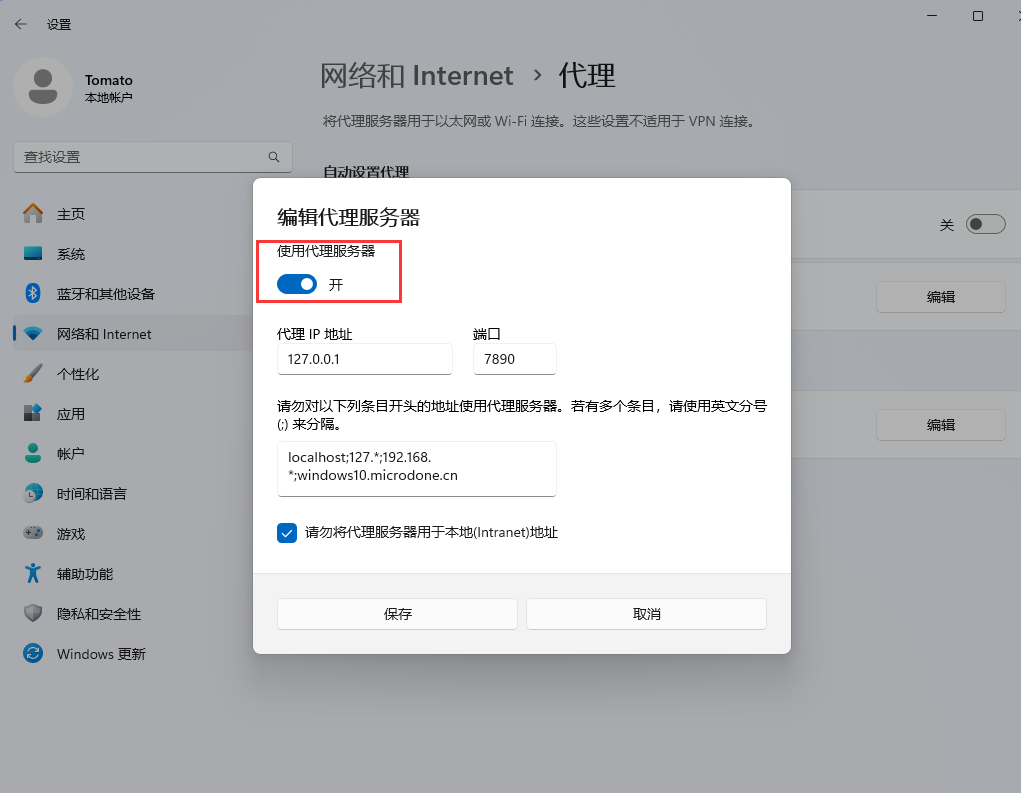Select 辅助功能 in the sidebar
Screen dimensions: 1021x793
click(84, 574)
